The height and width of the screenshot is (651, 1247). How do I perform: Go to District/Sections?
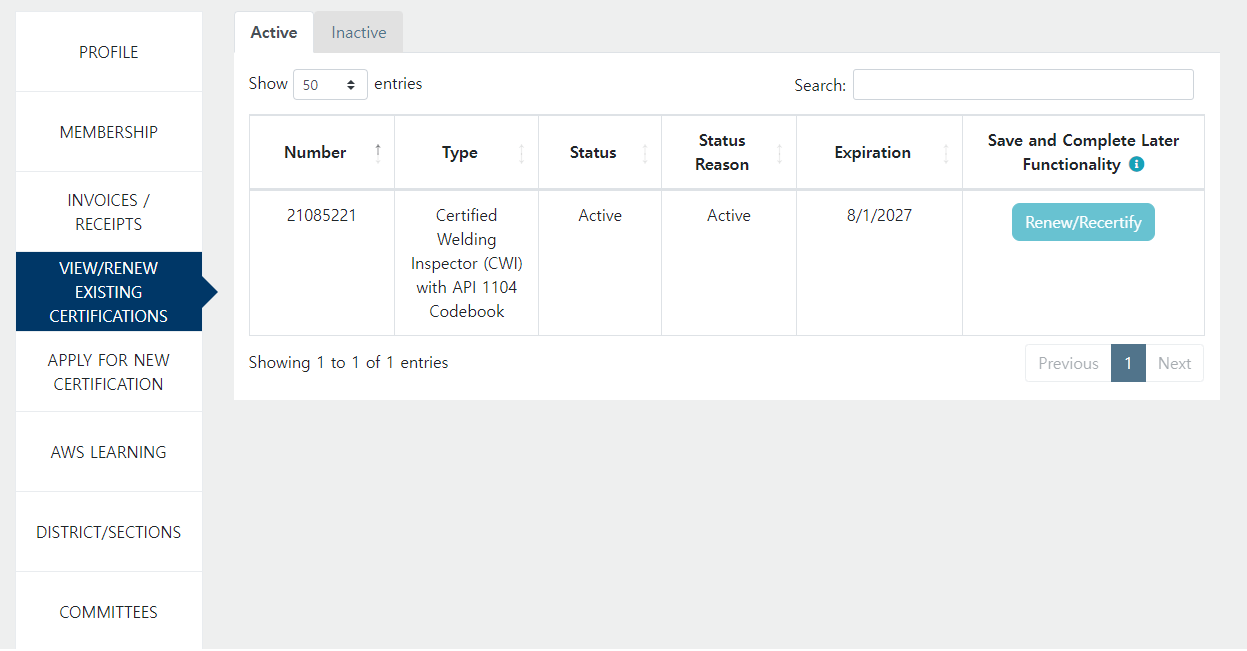(x=109, y=532)
